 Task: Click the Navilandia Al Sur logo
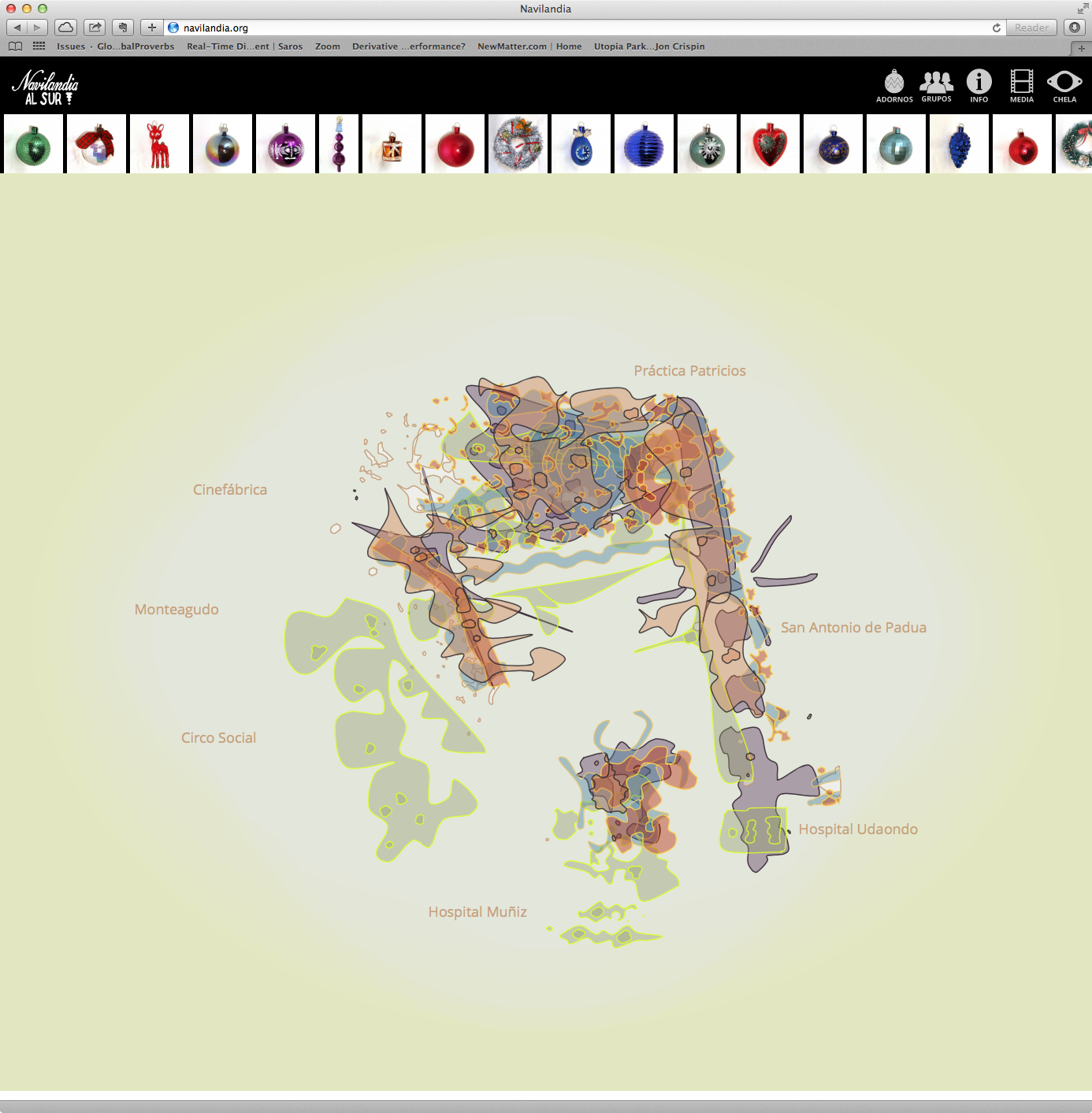coord(46,87)
